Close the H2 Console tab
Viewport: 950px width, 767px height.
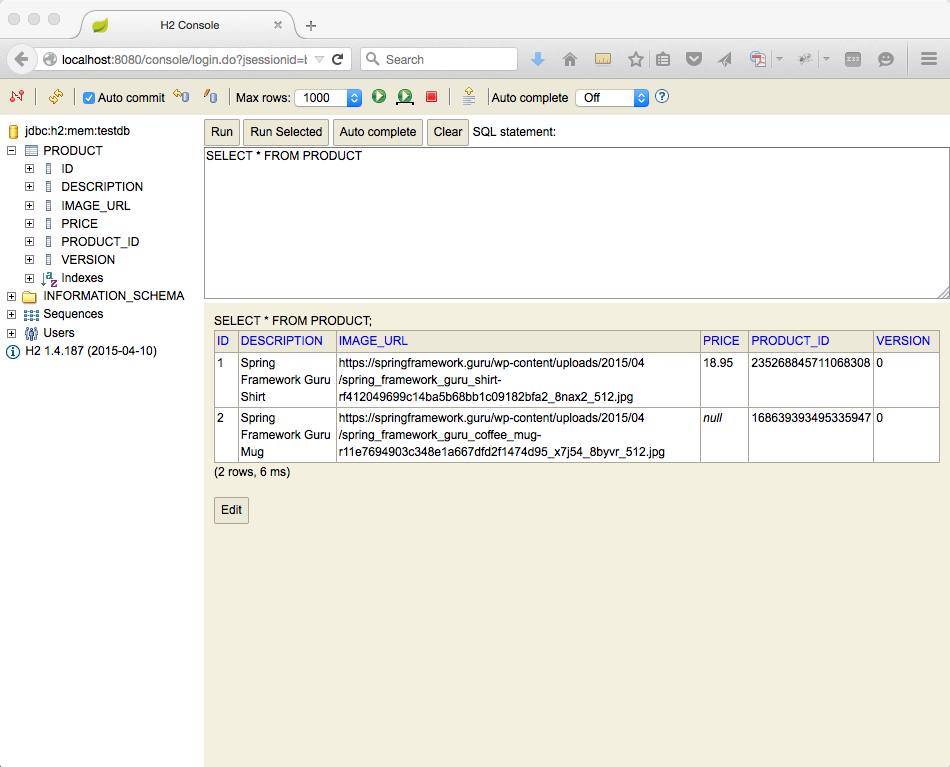click(277, 25)
